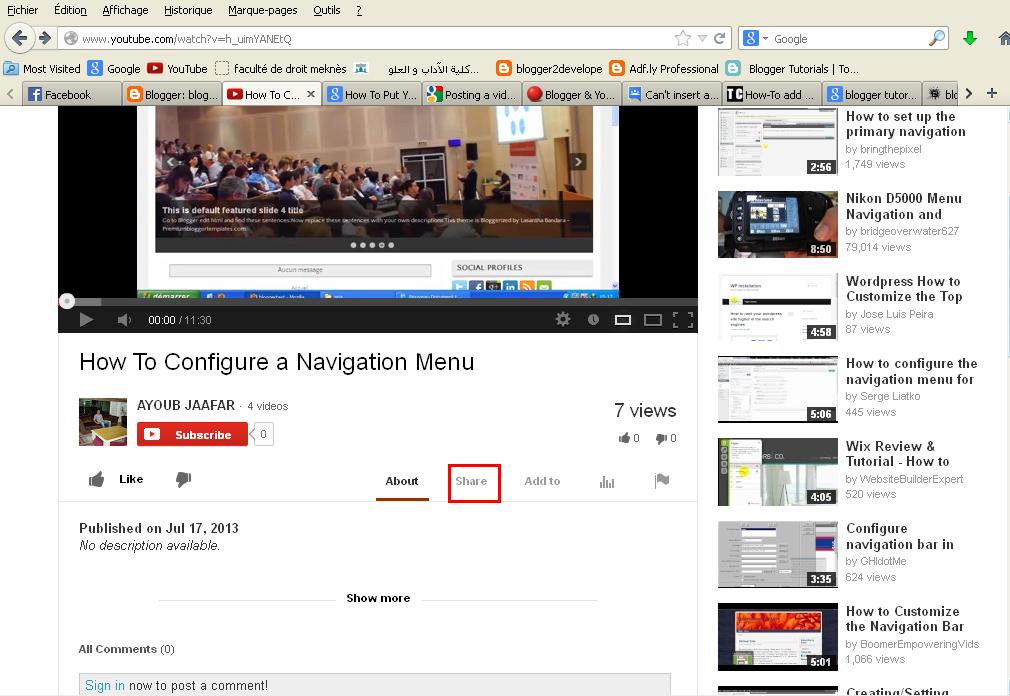Switch to small player size
Viewport: 1010px width, 696px height.
tap(622, 319)
